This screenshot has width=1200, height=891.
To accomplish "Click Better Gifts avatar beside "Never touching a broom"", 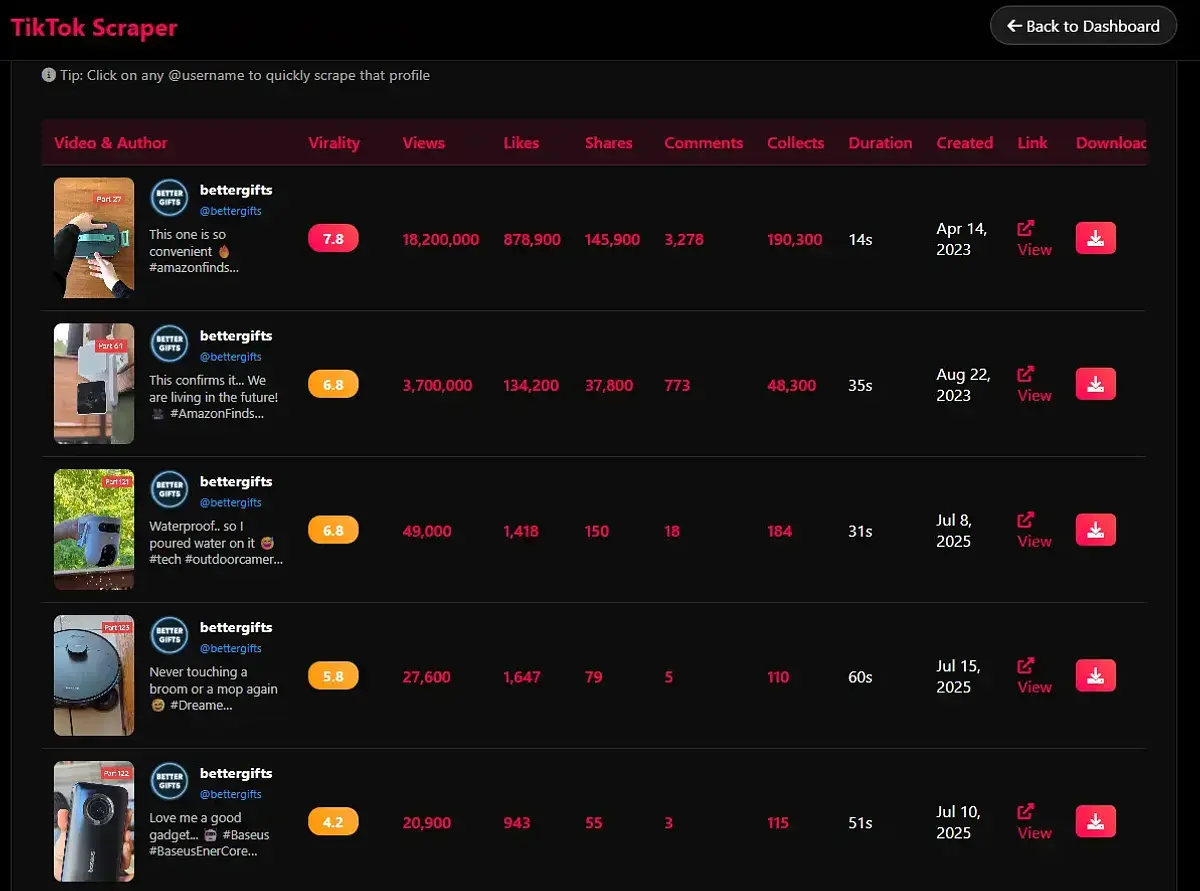I will point(169,636).
